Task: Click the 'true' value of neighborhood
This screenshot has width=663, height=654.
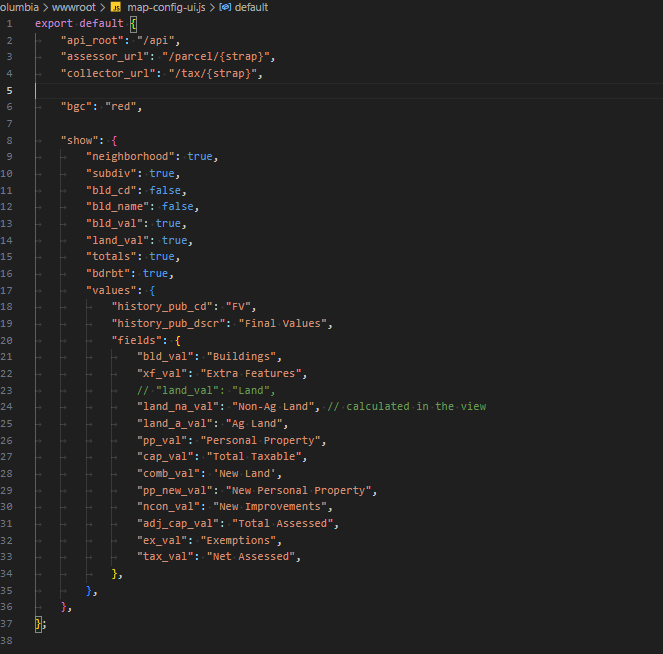Action: (x=200, y=156)
